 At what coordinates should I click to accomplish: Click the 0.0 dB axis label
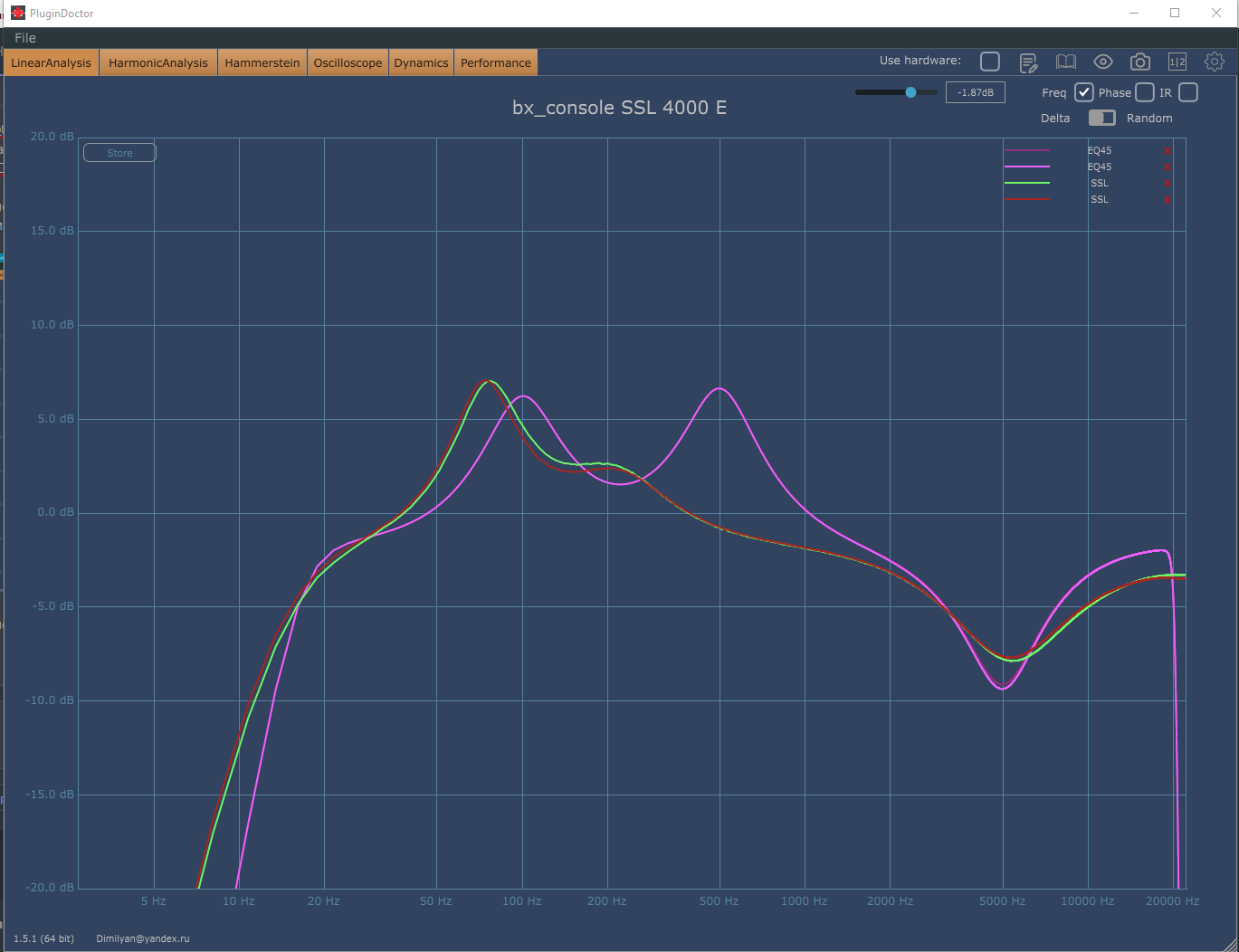point(55,512)
